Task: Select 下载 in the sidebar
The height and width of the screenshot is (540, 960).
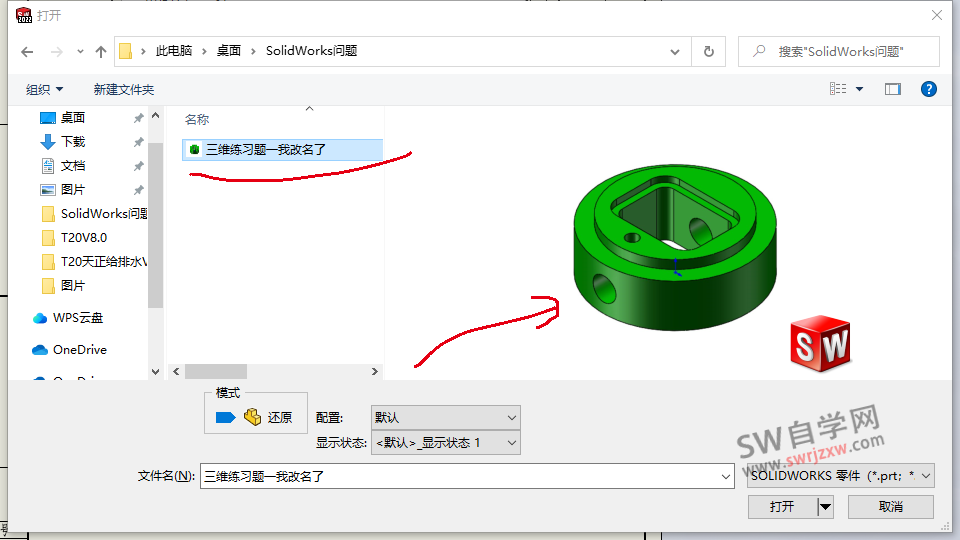Action: (73, 142)
